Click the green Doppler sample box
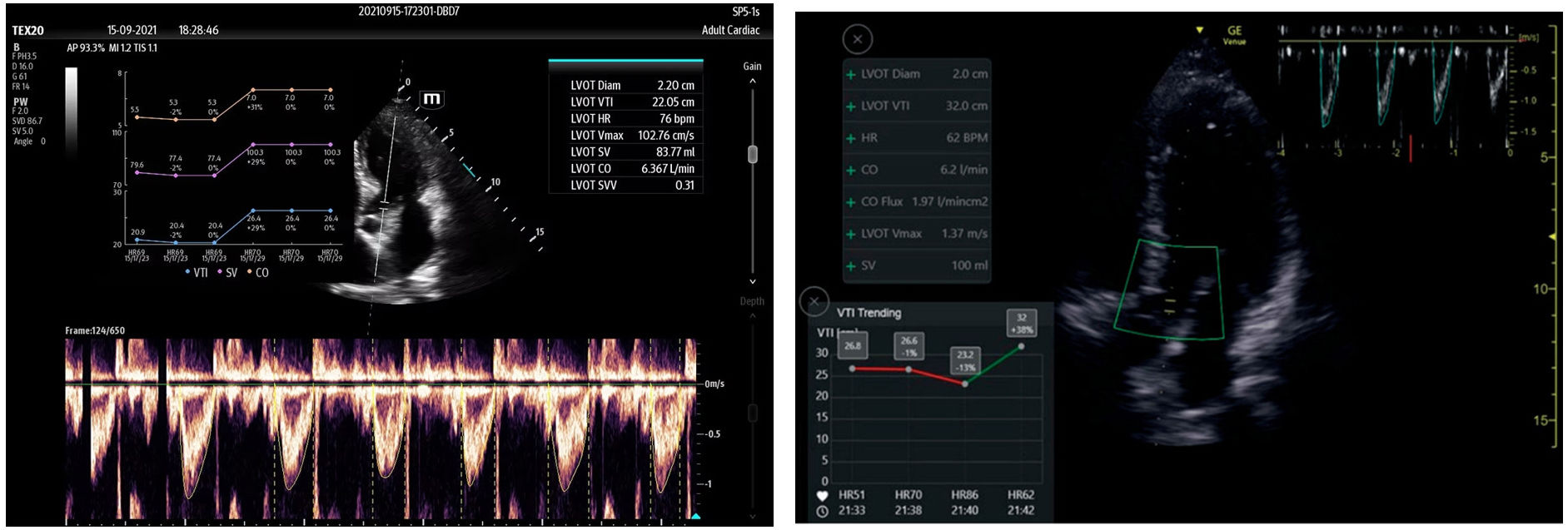Screen dimensions: 1568x530 1169,290
